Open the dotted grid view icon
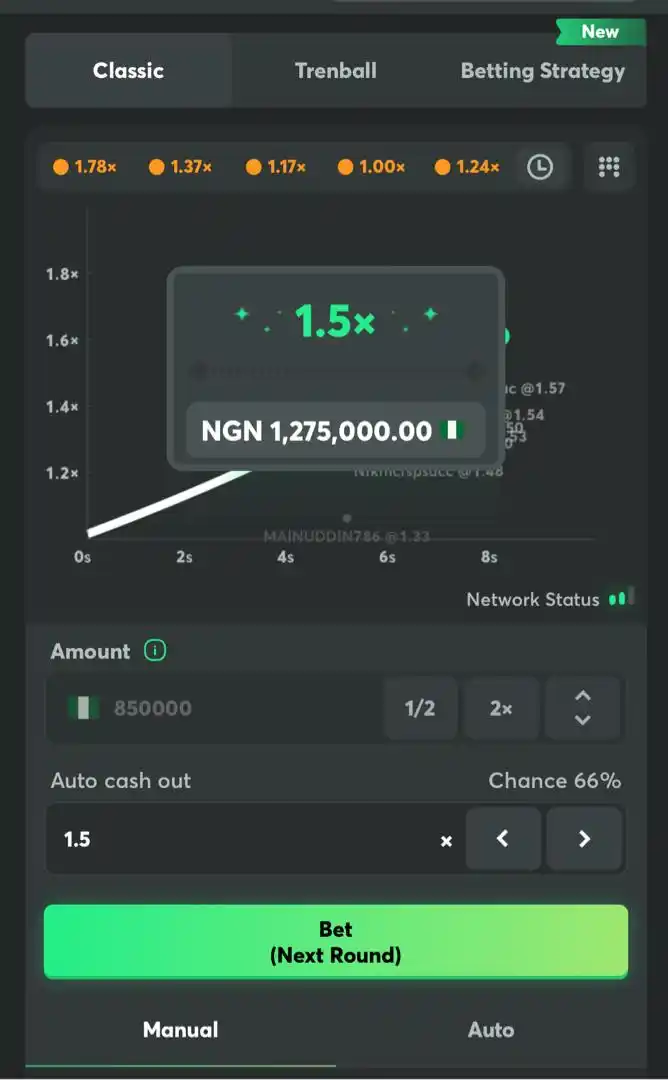The image size is (668, 1080). (x=609, y=167)
